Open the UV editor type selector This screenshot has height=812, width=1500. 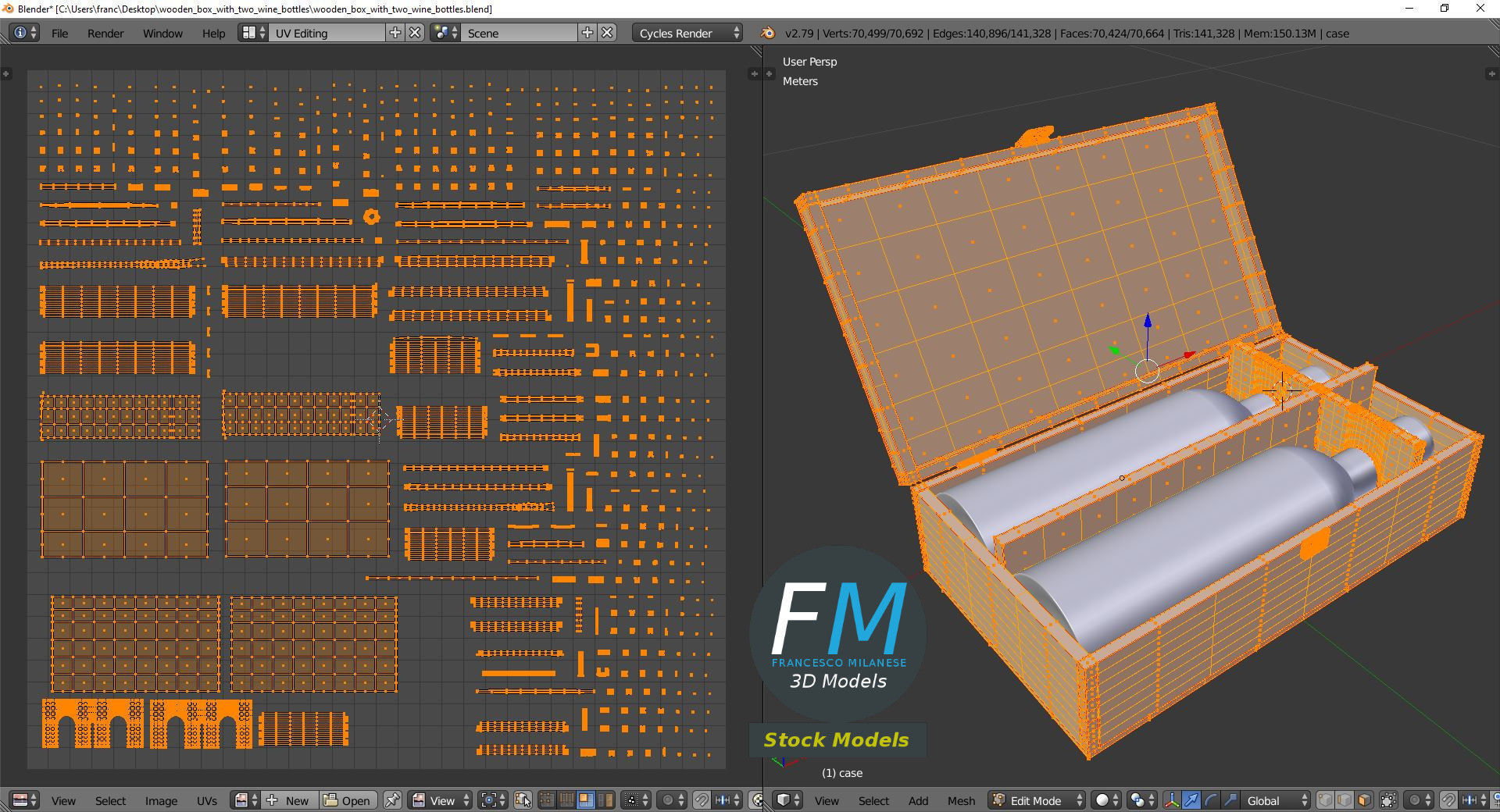click(x=24, y=800)
